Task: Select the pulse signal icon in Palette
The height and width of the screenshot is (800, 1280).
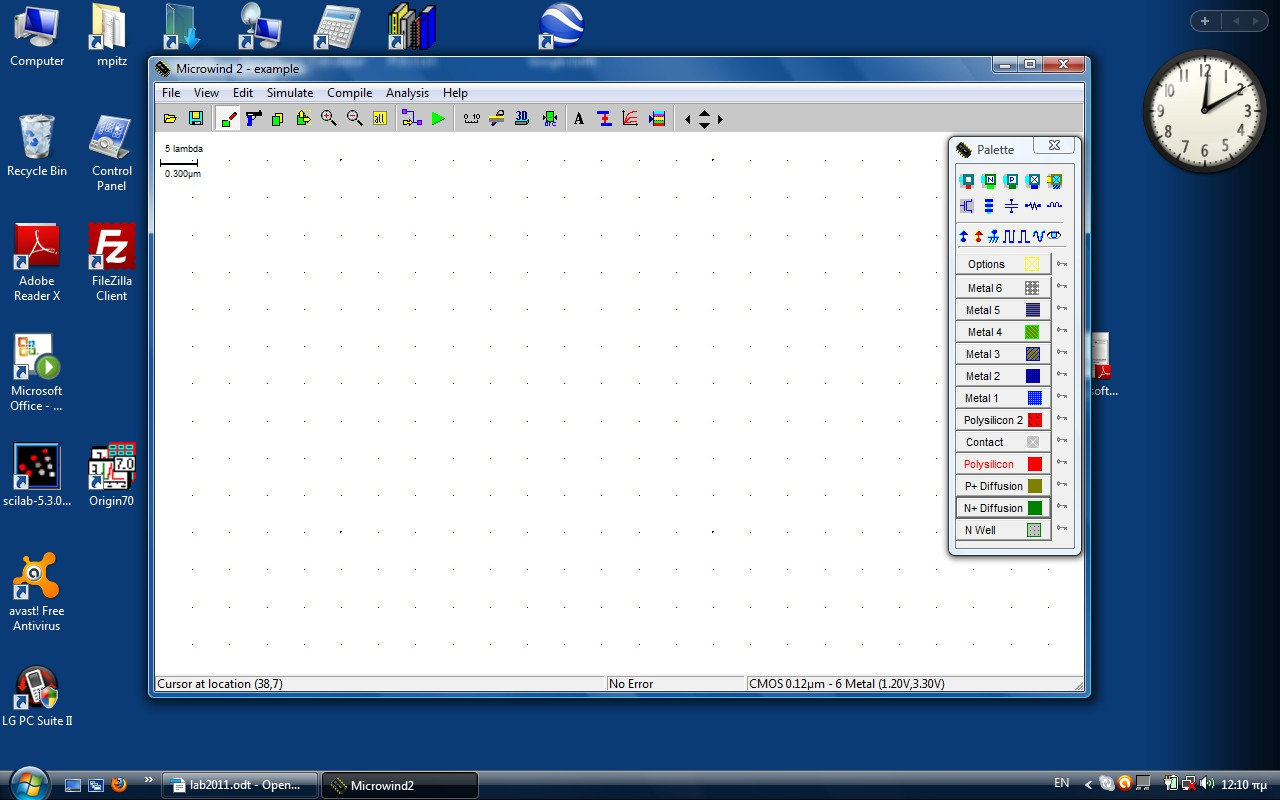Action: [x=1024, y=237]
